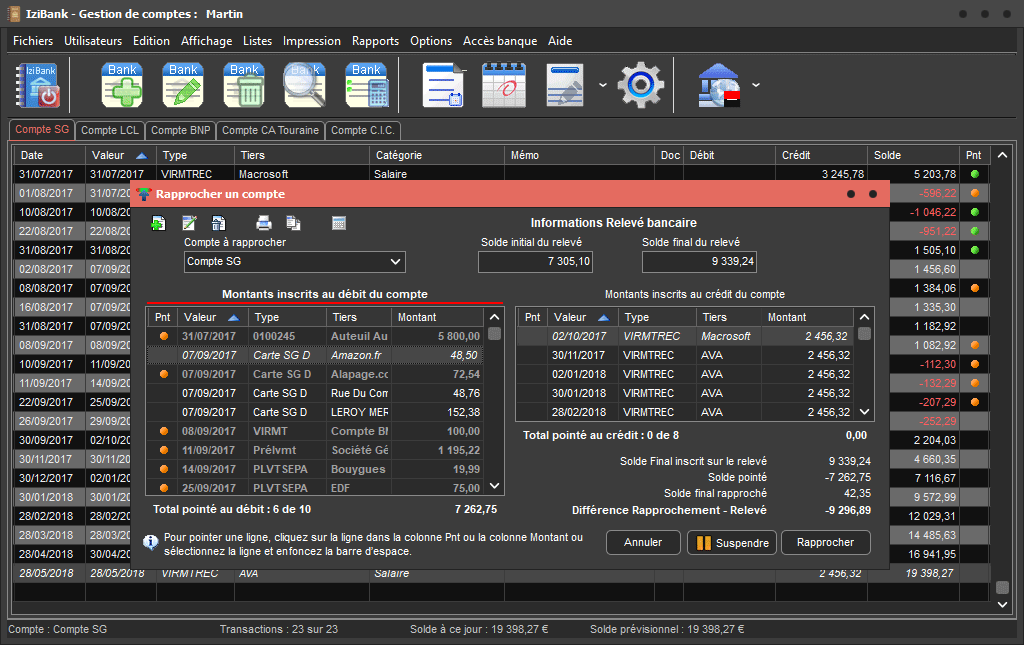Click the debit list vertical scrollbar thumb
The image size is (1024, 645).
click(494, 334)
